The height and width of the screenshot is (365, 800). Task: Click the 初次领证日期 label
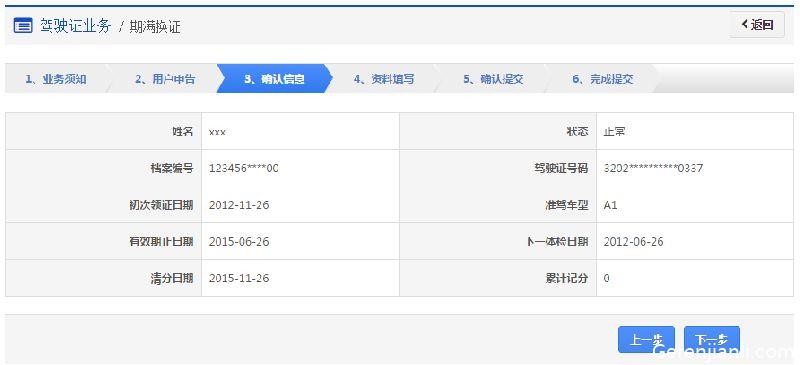click(161, 205)
